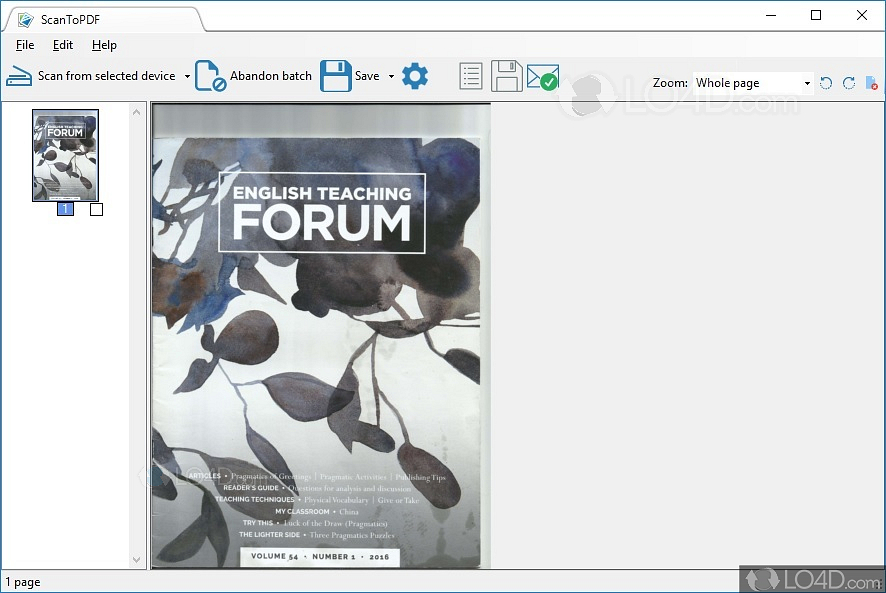
Task: Open the Edit menu
Action: 62,45
